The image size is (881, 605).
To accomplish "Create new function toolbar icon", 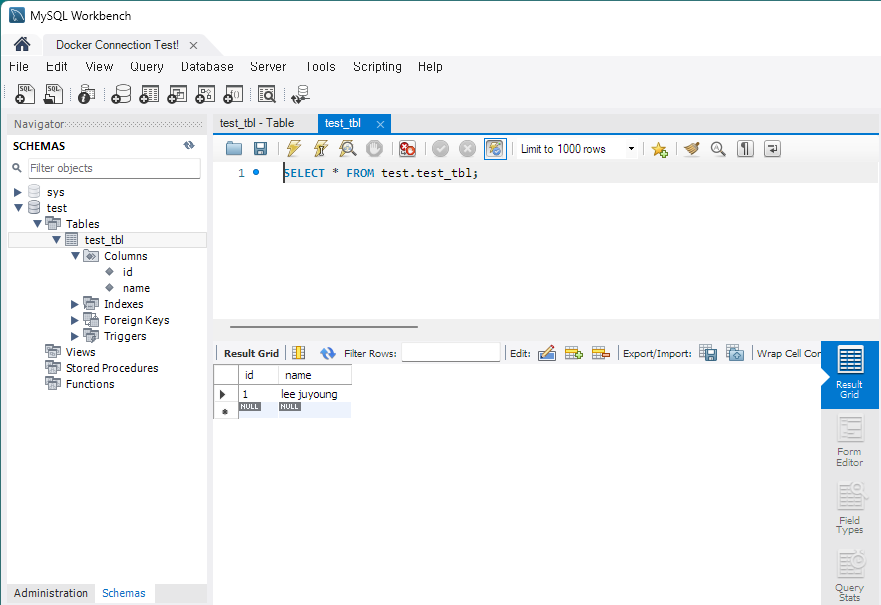I will pos(233,94).
